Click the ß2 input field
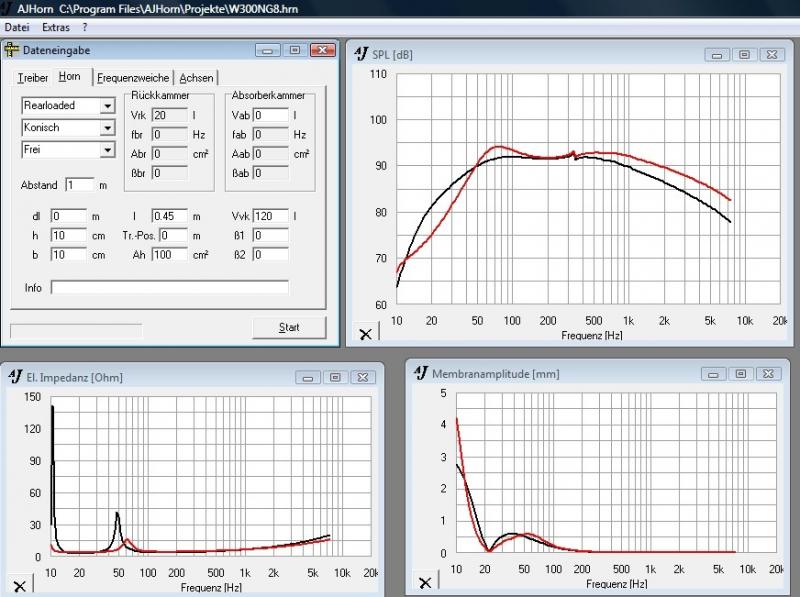Viewport: 800px width, 597px height. pos(270,255)
